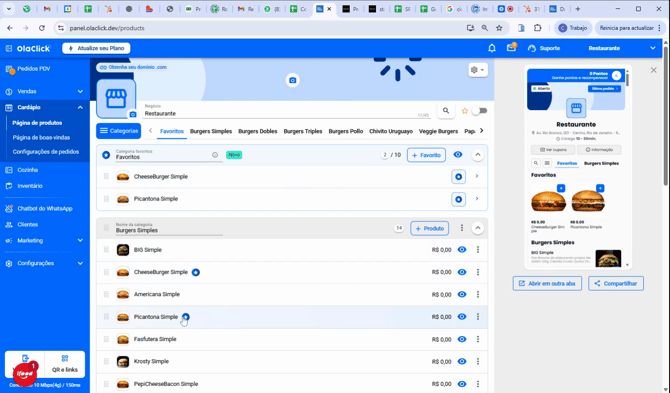Toggle visibility of Favoritos category
The height and width of the screenshot is (393, 670).
point(458,155)
